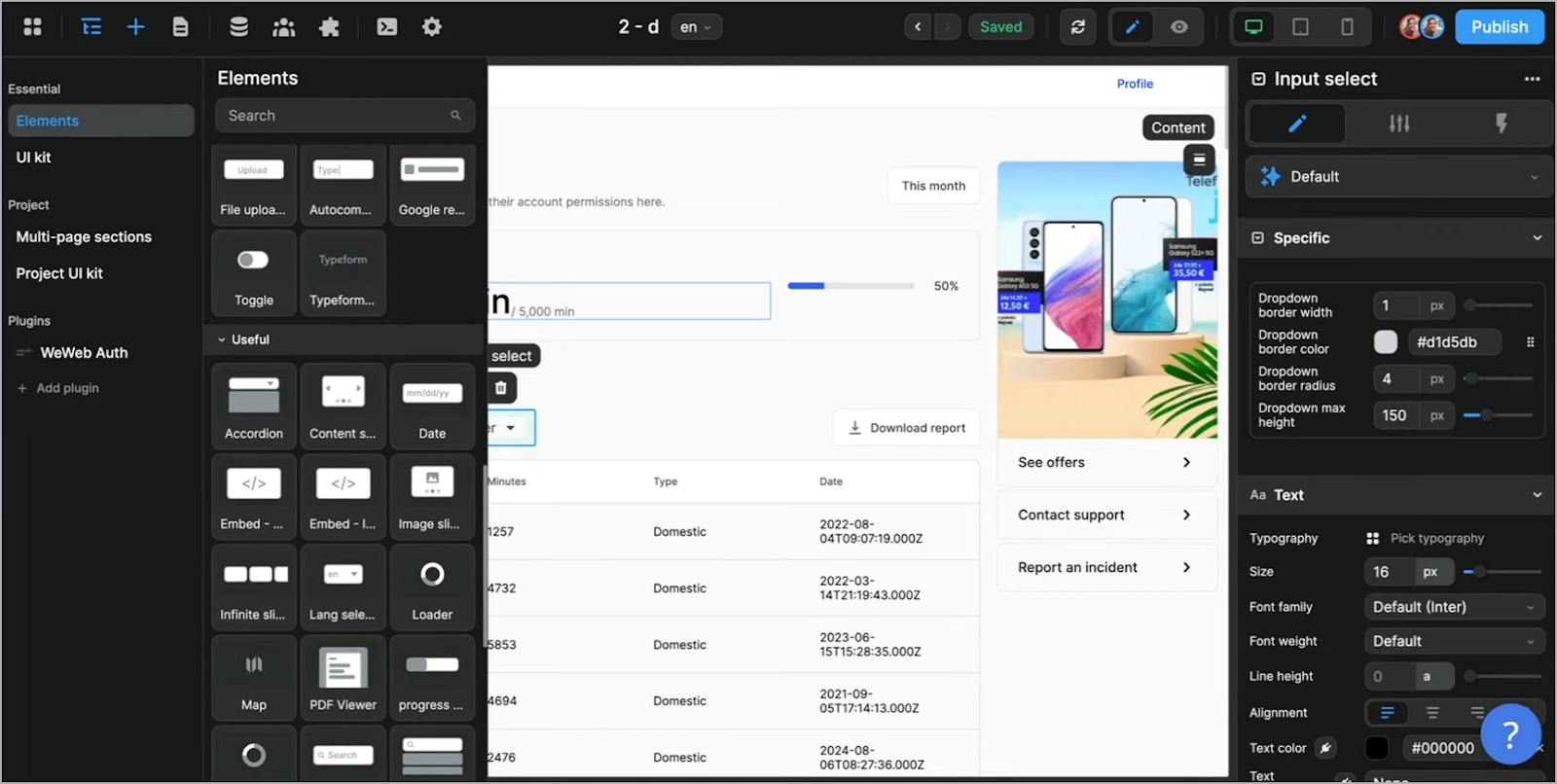Select desktop breakpoint view

point(1254,27)
